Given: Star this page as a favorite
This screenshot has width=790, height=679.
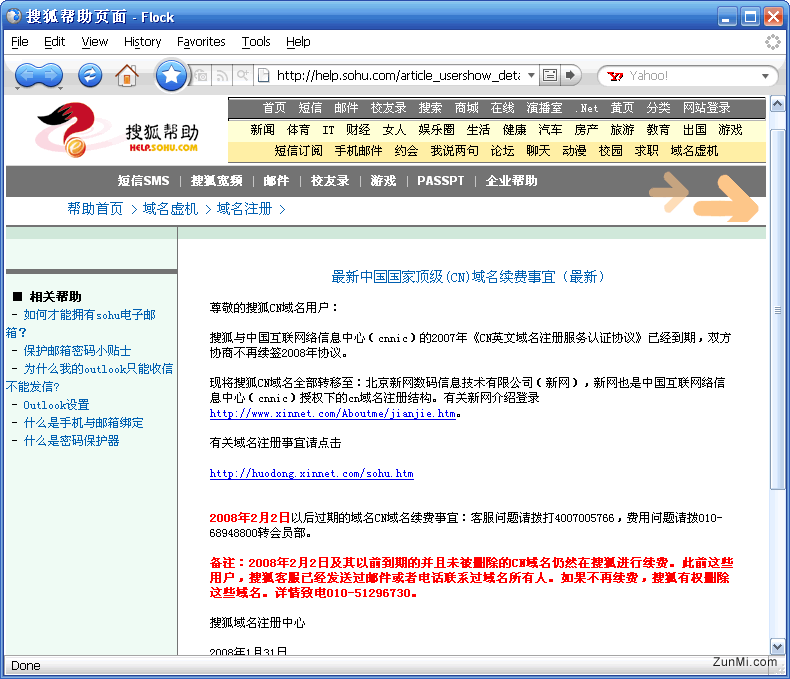Looking at the screenshot, I should 171,75.
